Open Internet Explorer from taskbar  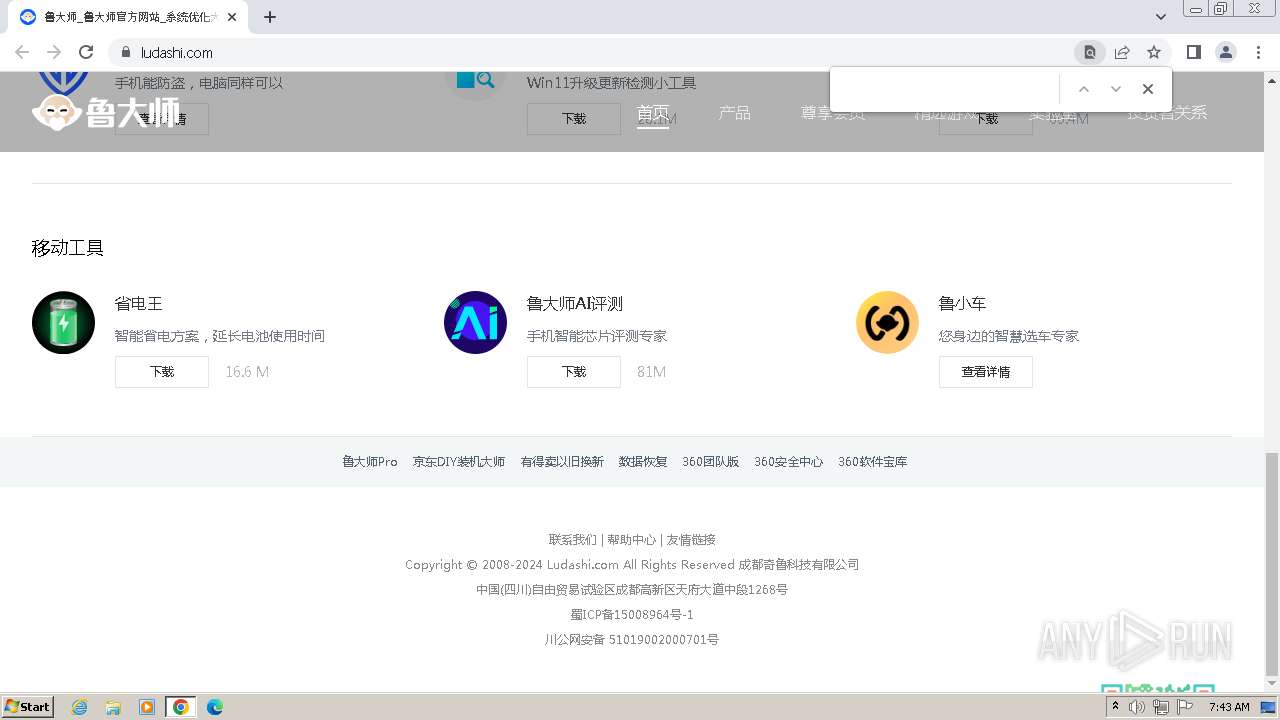tap(79, 707)
